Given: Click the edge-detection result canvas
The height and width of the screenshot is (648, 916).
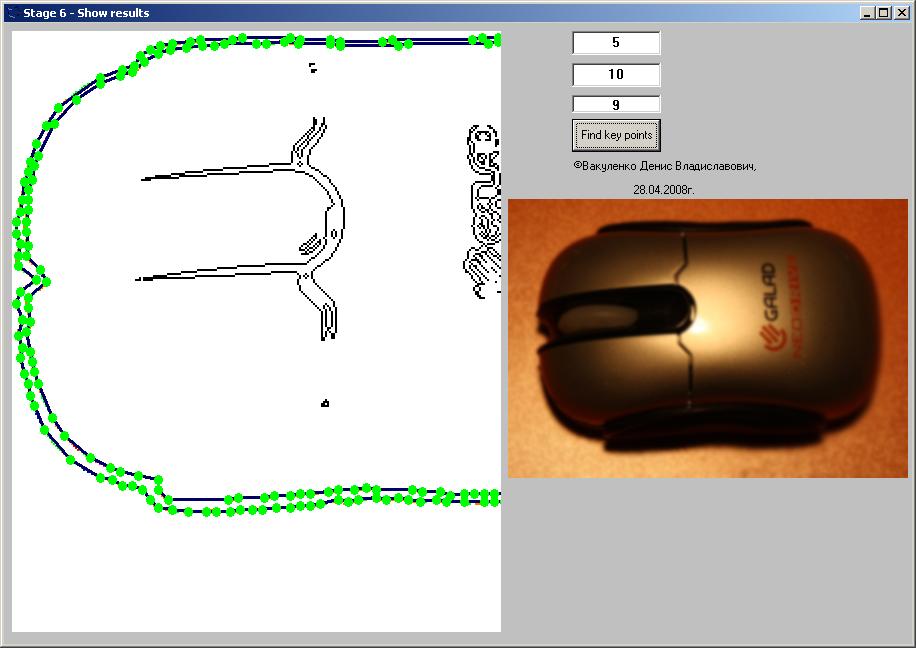Looking at the screenshot, I should point(256,331).
